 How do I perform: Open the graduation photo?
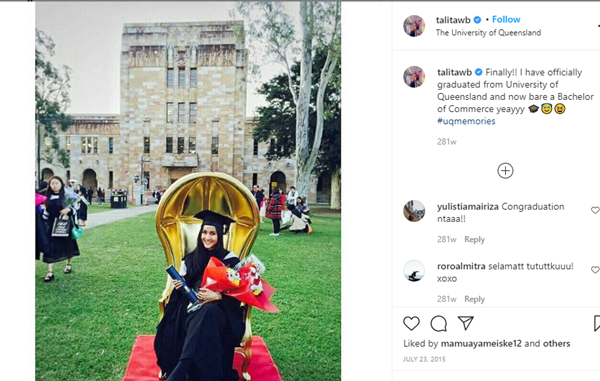point(188,191)
